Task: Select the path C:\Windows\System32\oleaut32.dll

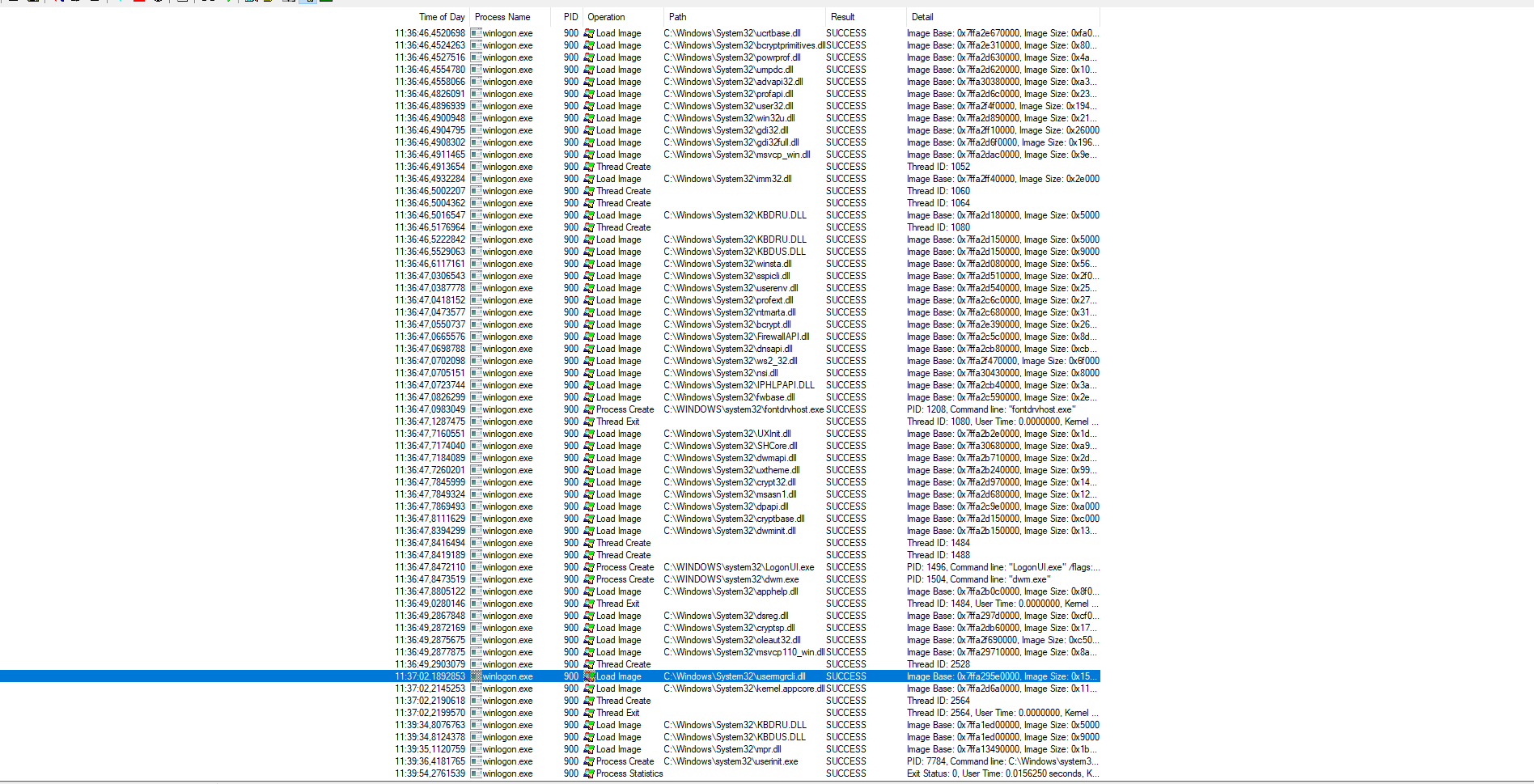Action: tap(733, 640)
